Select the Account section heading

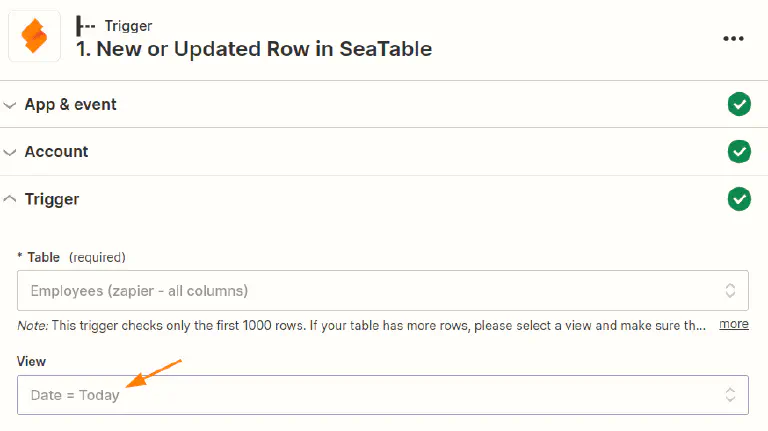[56, 152]
